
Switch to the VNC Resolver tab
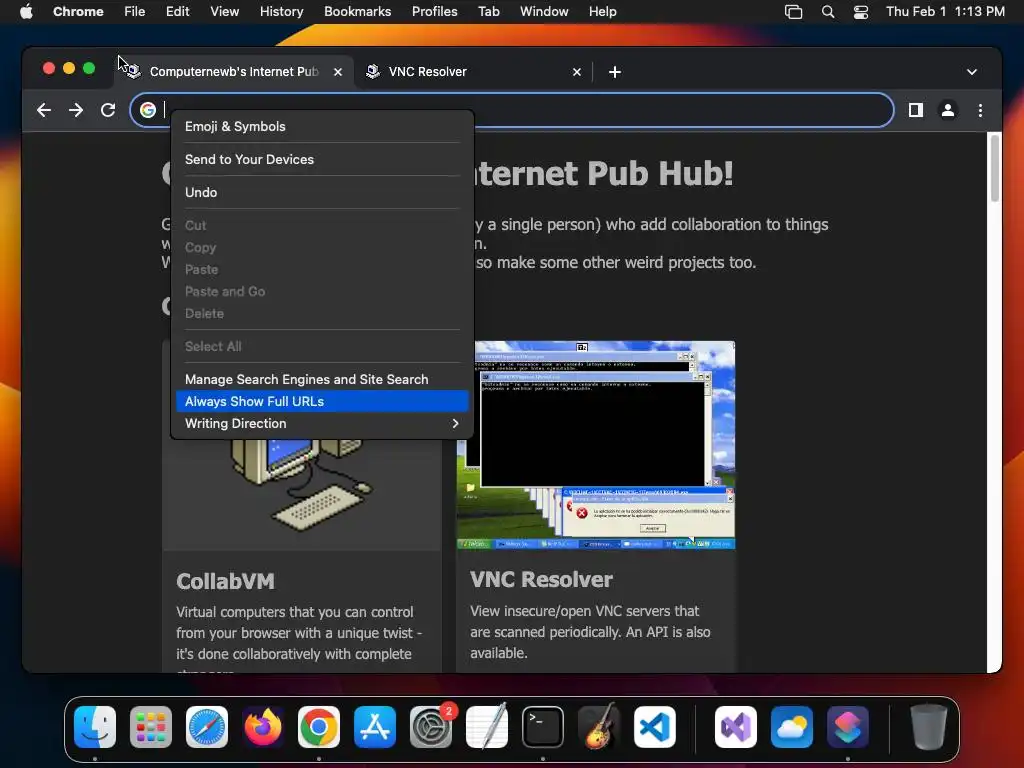click(473, 72)
